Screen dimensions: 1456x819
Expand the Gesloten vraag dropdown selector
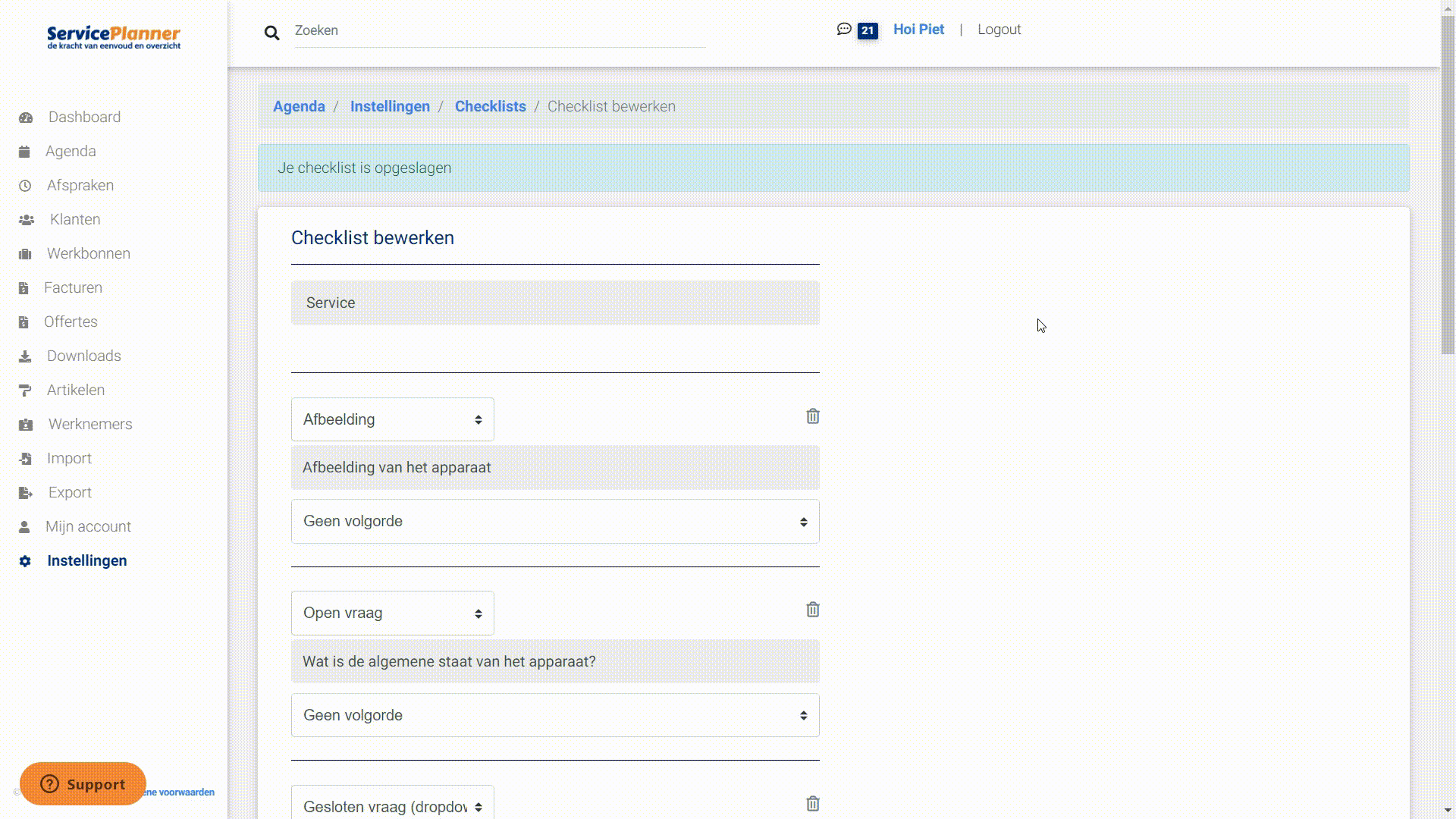392,805
